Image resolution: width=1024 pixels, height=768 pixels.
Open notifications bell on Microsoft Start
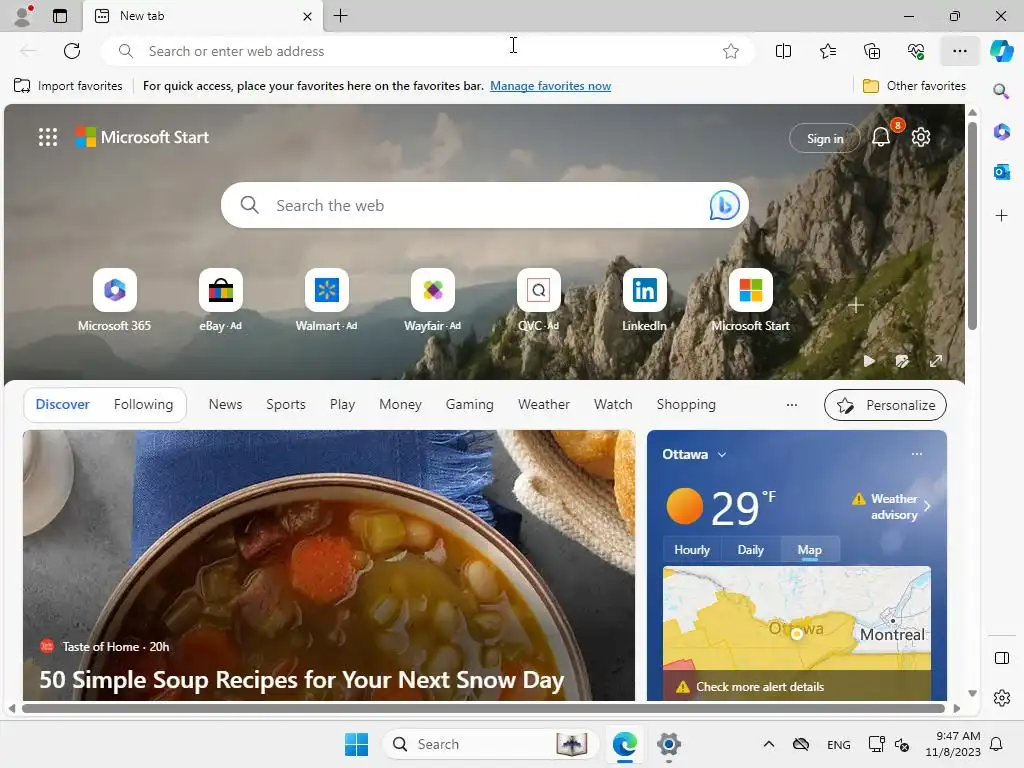tap(881, 137)
